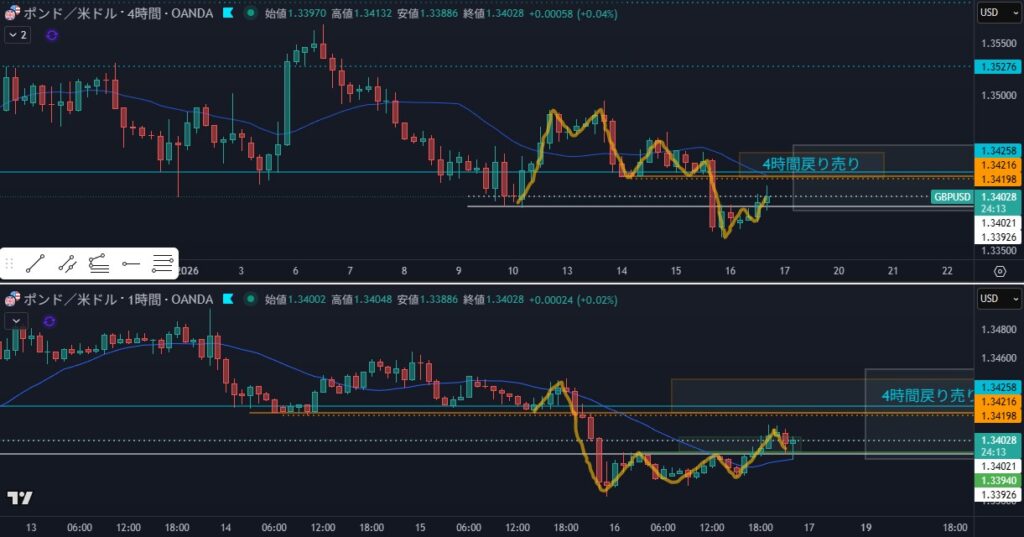This screenshot has height=537, width=1024.
Task: Click the GBPUSD price line label
Action: 952,197
